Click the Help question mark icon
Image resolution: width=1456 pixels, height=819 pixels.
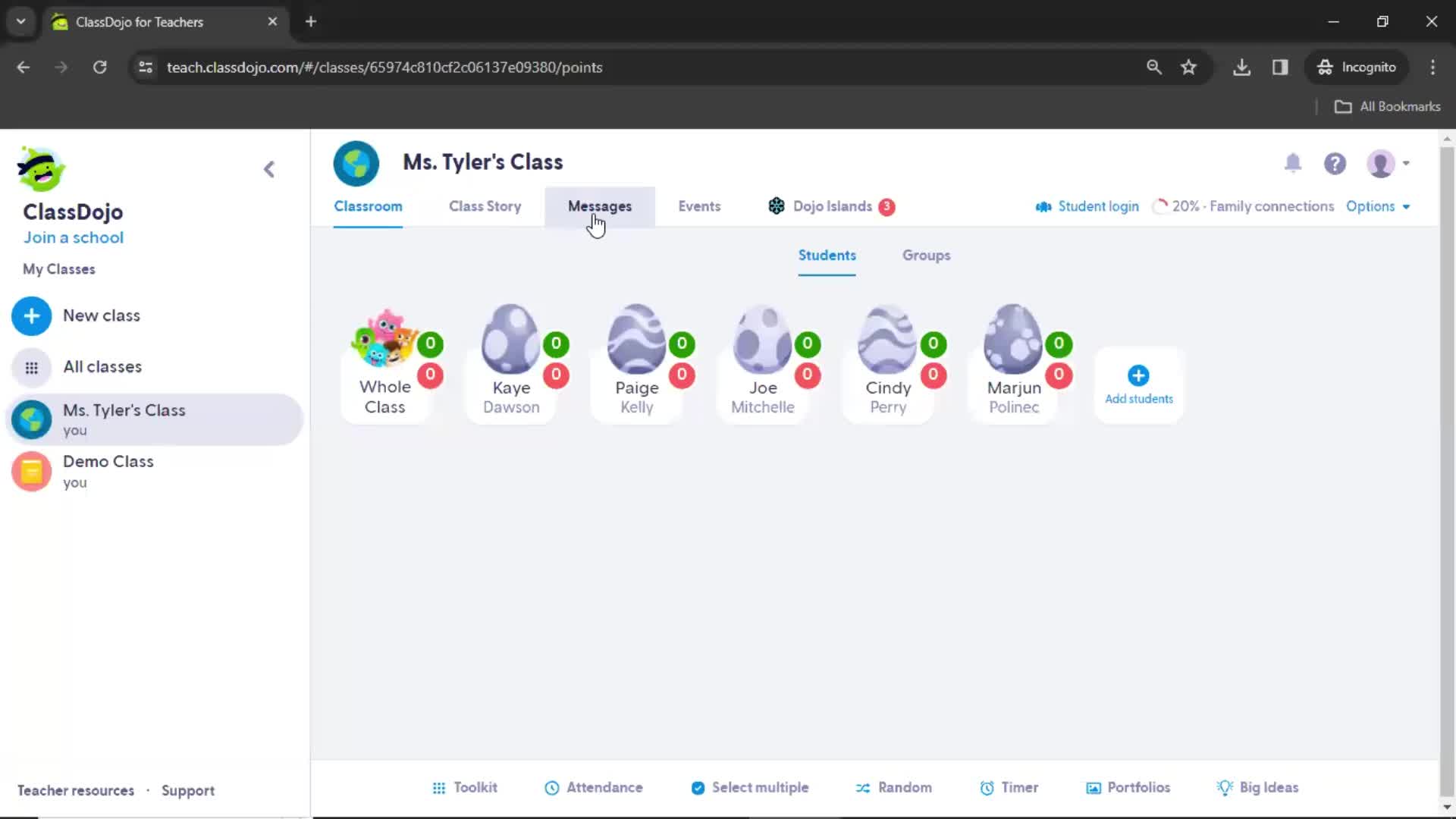click(1336, 163)
